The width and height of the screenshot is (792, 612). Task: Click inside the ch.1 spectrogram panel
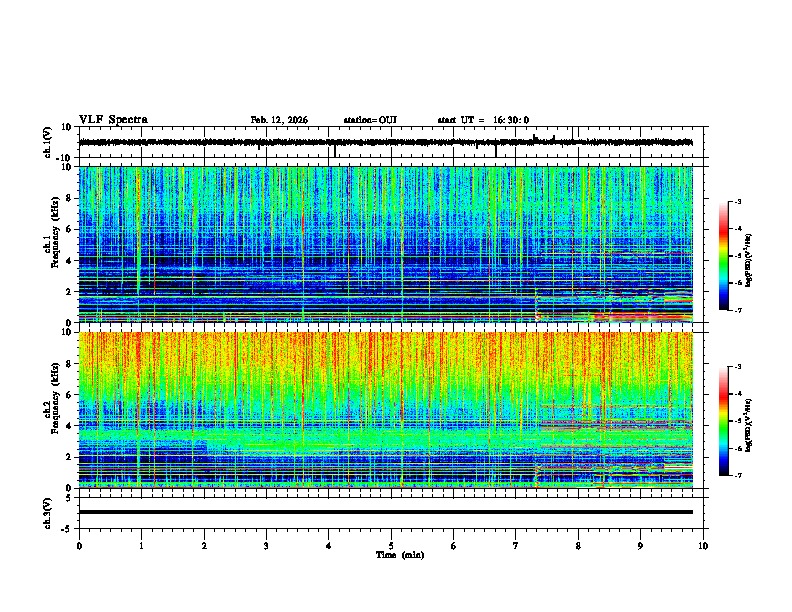385,244
